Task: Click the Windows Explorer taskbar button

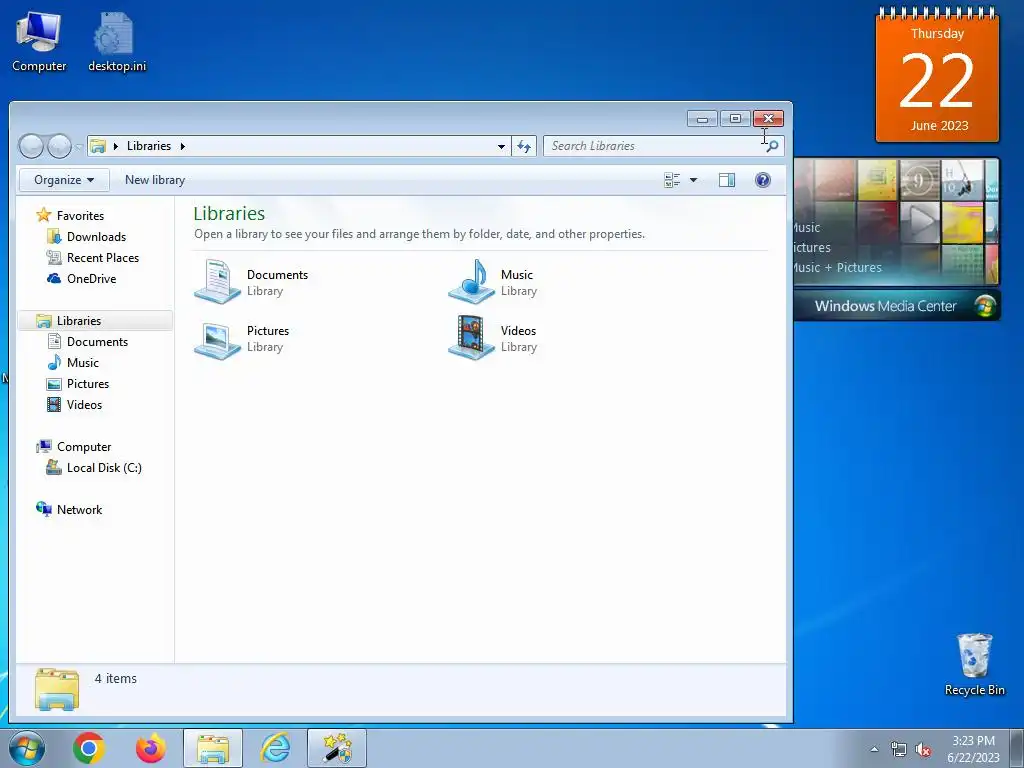Action: [x=213, y=748]
